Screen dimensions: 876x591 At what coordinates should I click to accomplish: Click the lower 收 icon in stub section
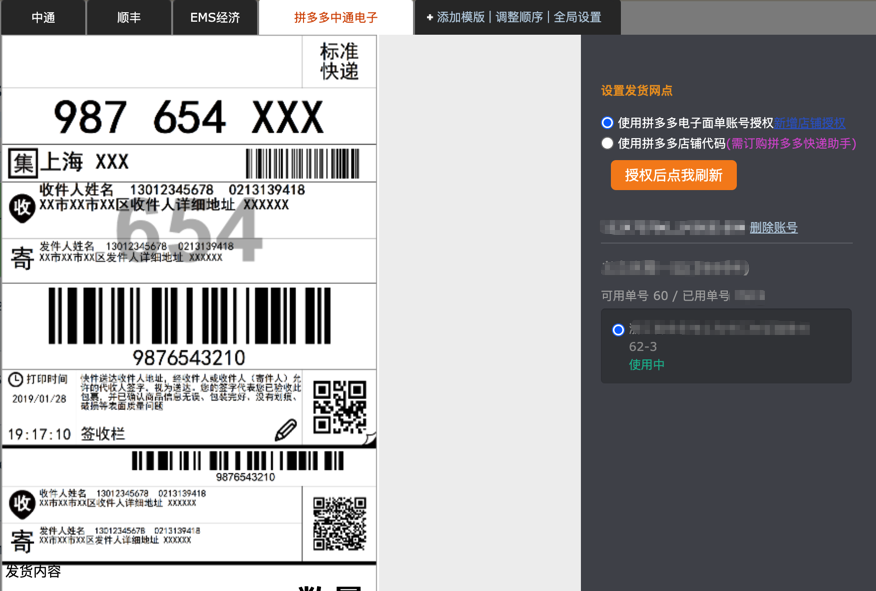[x=22, y=504]
